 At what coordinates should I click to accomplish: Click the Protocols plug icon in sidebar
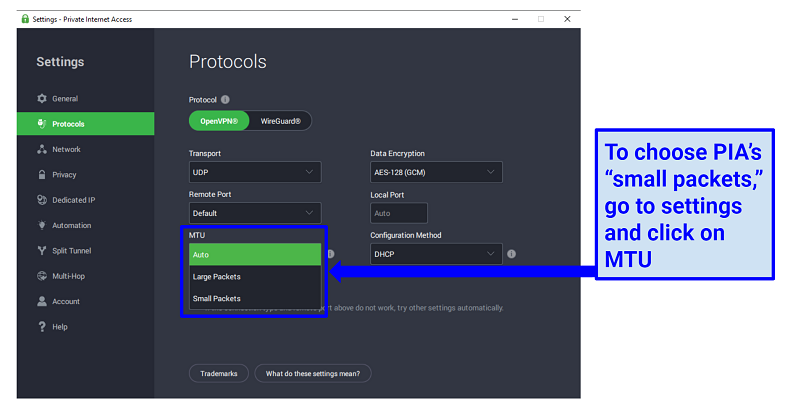(x=42, y=123)
